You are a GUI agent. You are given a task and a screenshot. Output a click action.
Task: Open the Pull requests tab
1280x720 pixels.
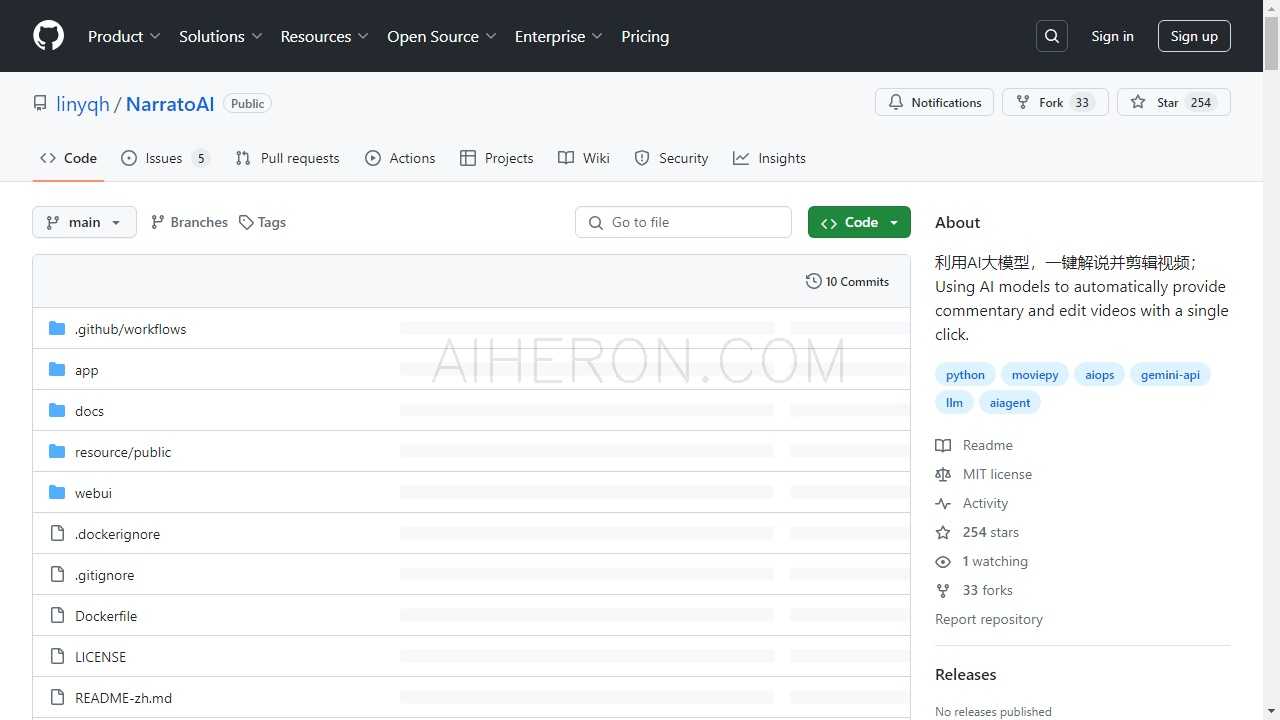coord(287,158)
